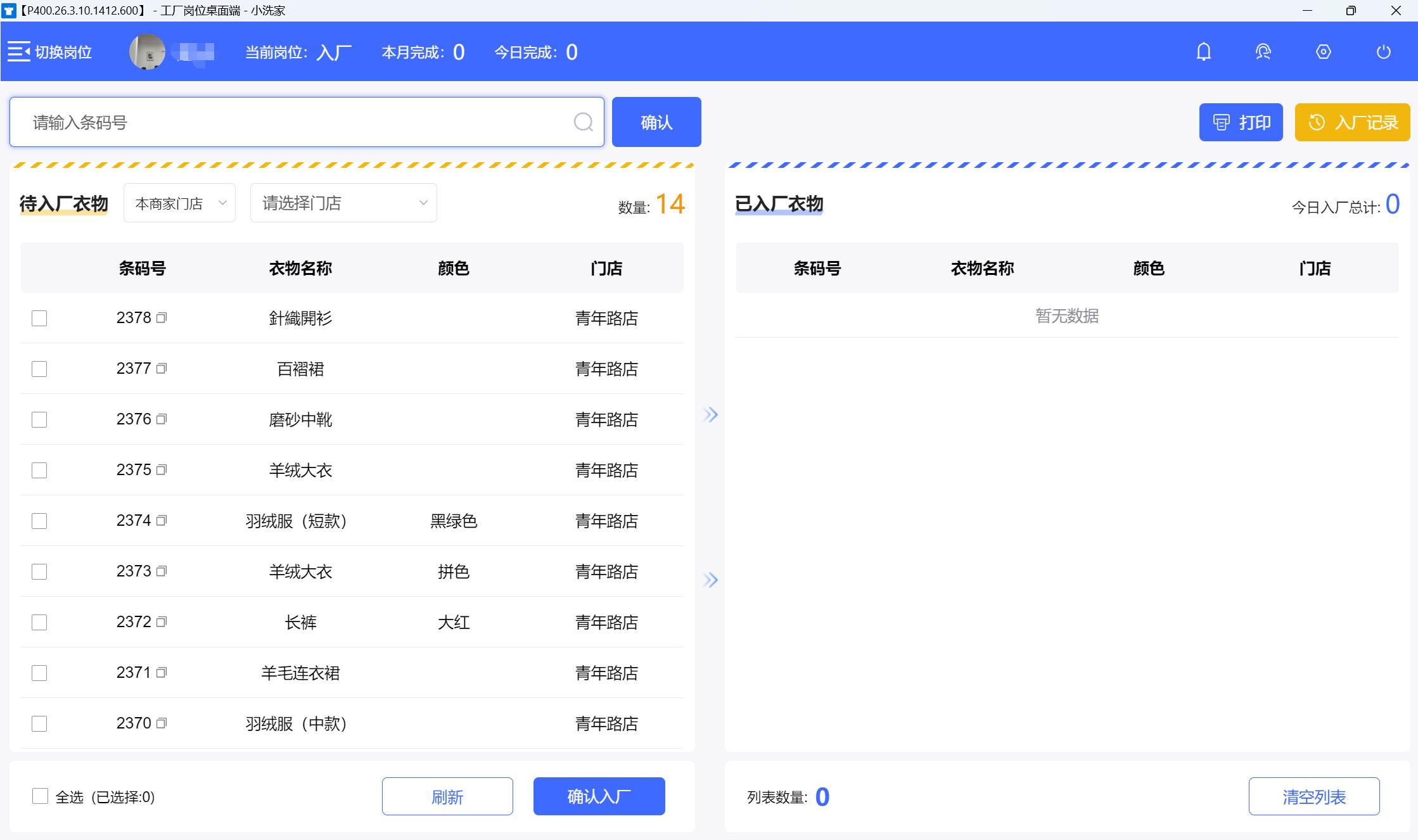Open the 请选择门店 store dropdown

pyautogui.click(x=343, y=203)
